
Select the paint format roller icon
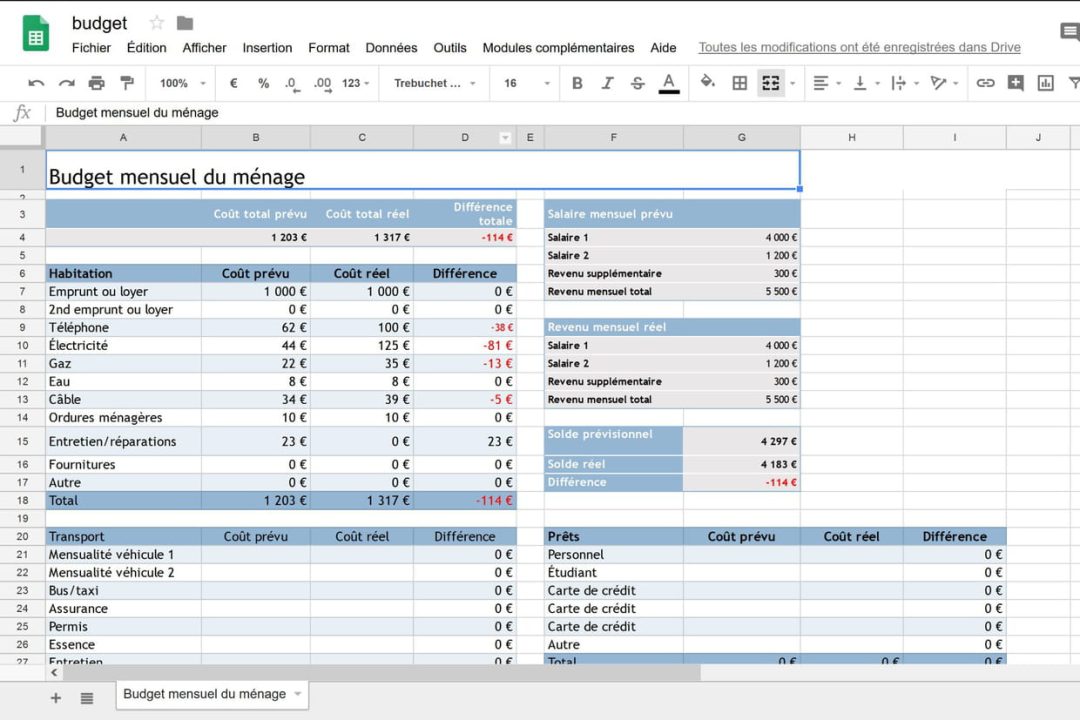point(127,83)
